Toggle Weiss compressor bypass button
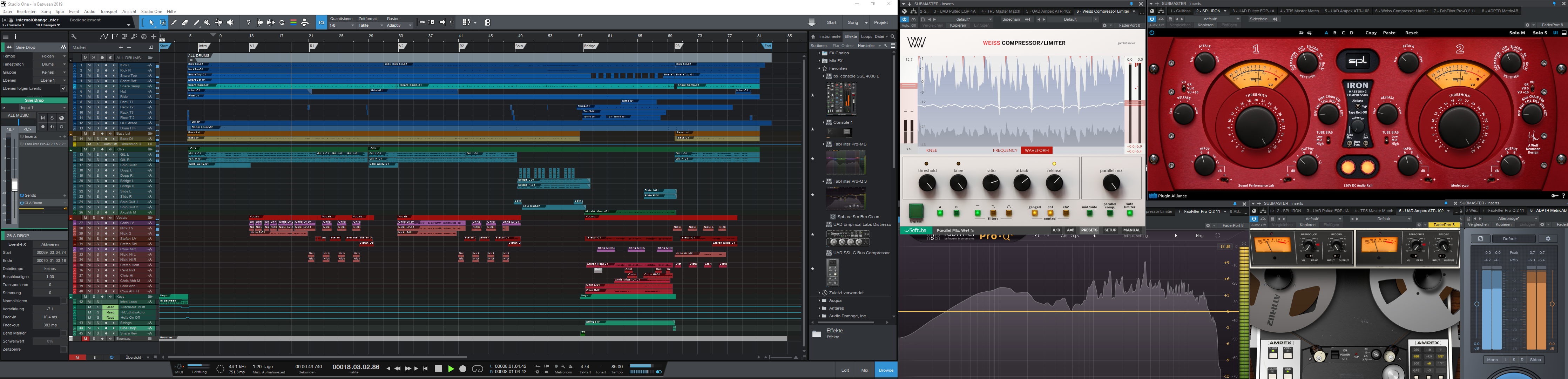The height and width of the screenshot is (379, 1568). coord(916,211)
